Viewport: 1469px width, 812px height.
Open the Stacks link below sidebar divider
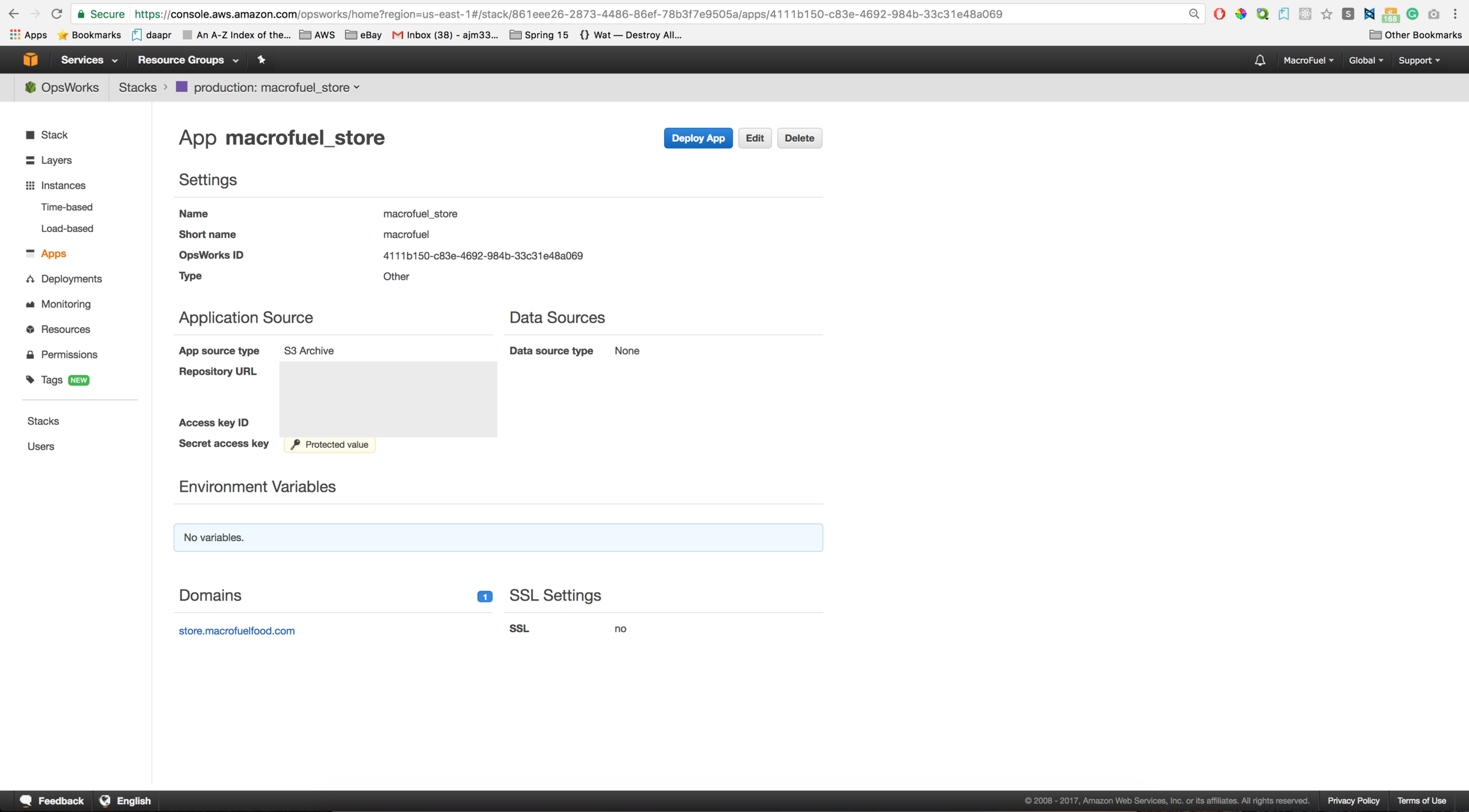coord(43,421)
